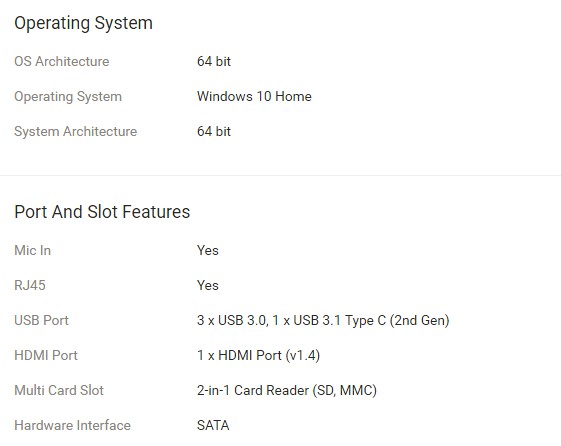Select the System Architecture label
The height and width of the screenshot is (446, 561).
click(75, 132)
